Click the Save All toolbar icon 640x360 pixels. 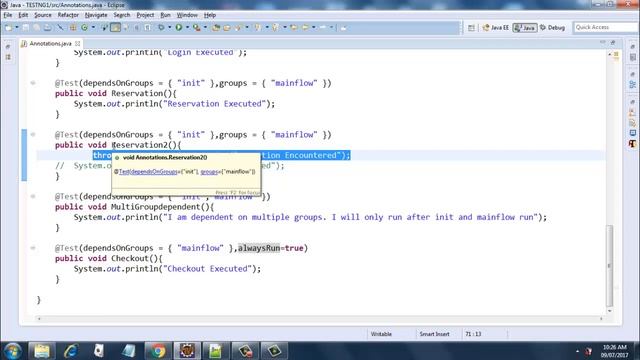click(36, 27)
